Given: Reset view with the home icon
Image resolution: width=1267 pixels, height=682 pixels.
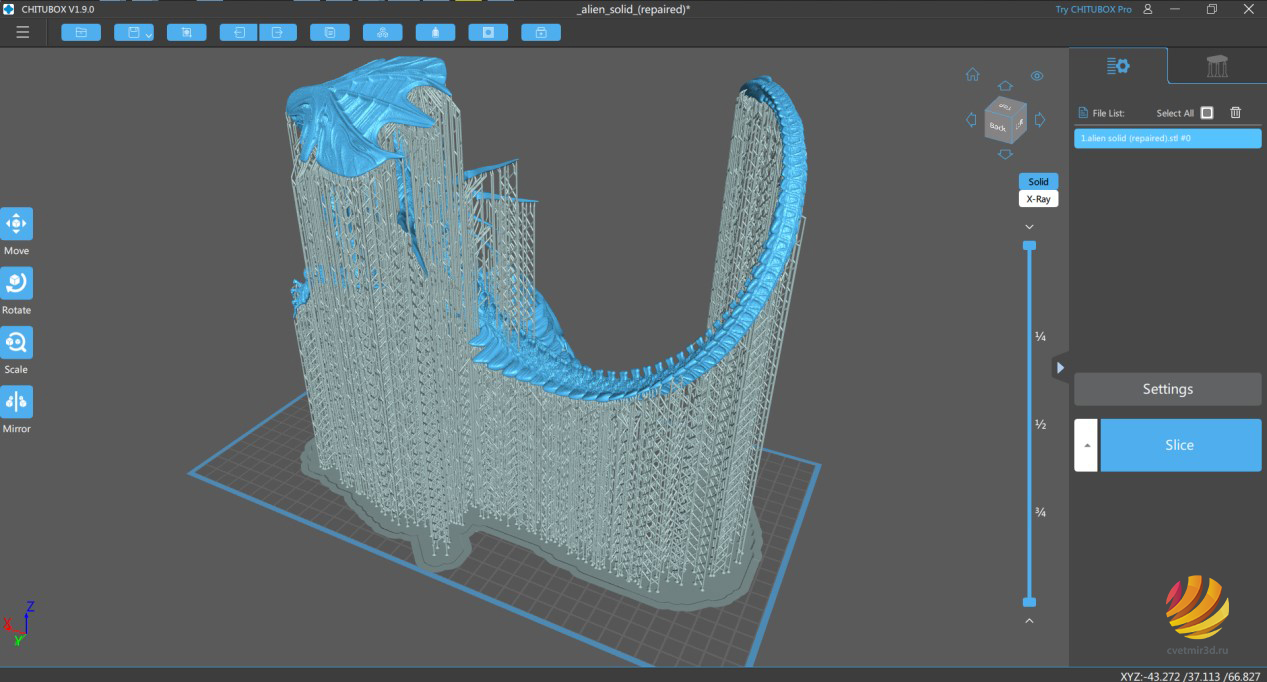Looking at the screenshot, I should click(x=972, y=75).
